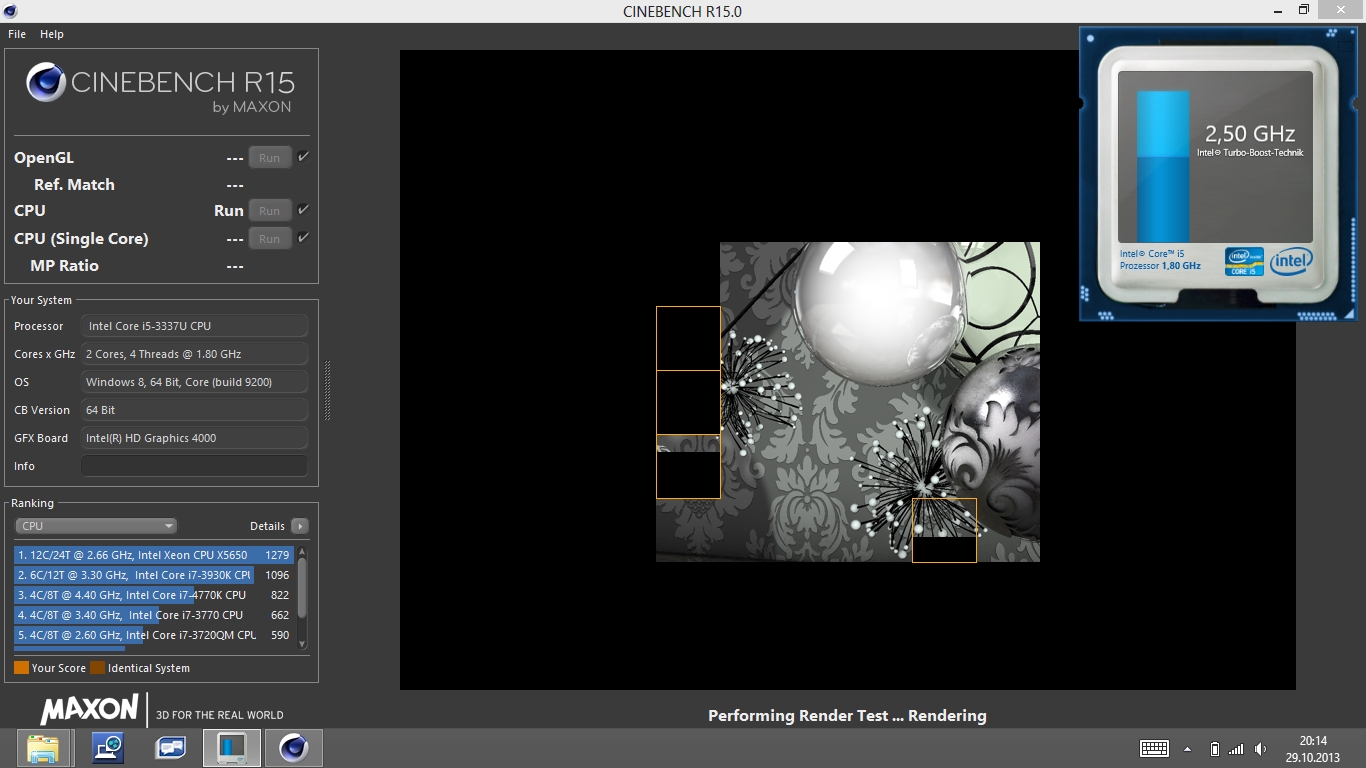Click the Turbo Boost blue frequency bar
1366x768 pixels.
pos(1163,166)
